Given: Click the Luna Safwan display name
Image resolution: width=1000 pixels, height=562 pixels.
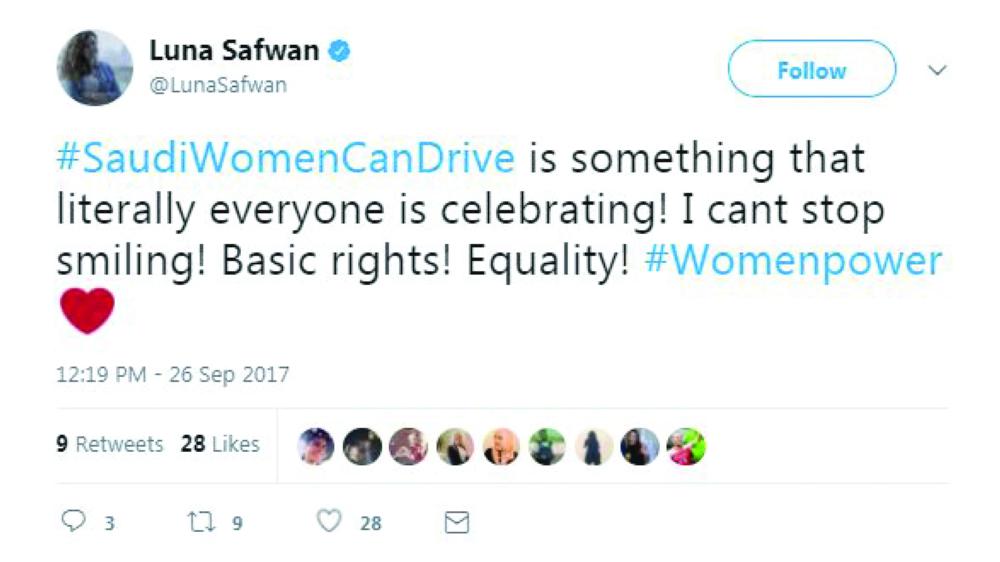Looking at the screenshot, I should click(235, 50).
